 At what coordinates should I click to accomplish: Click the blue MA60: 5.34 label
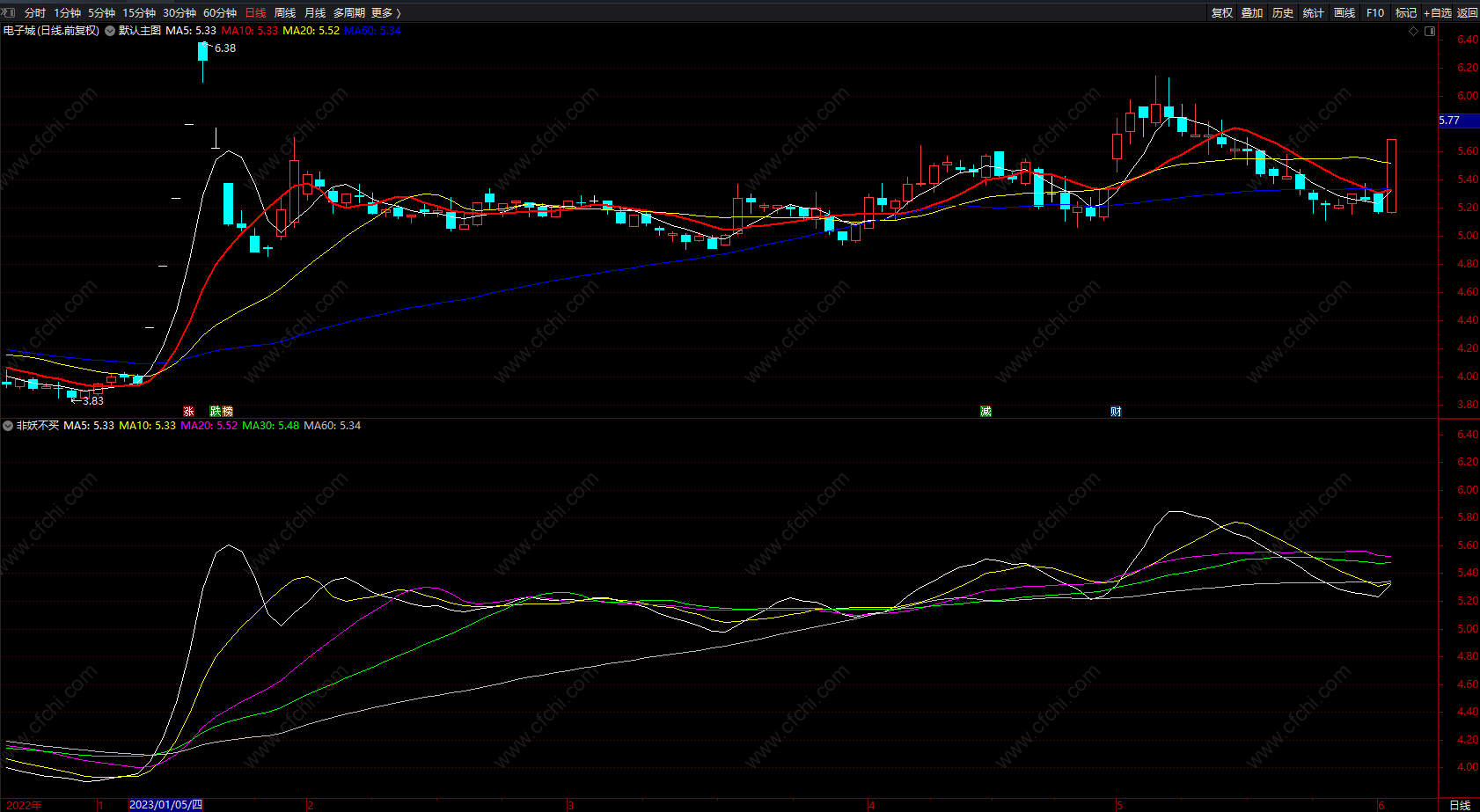click(x=372, y=31)
